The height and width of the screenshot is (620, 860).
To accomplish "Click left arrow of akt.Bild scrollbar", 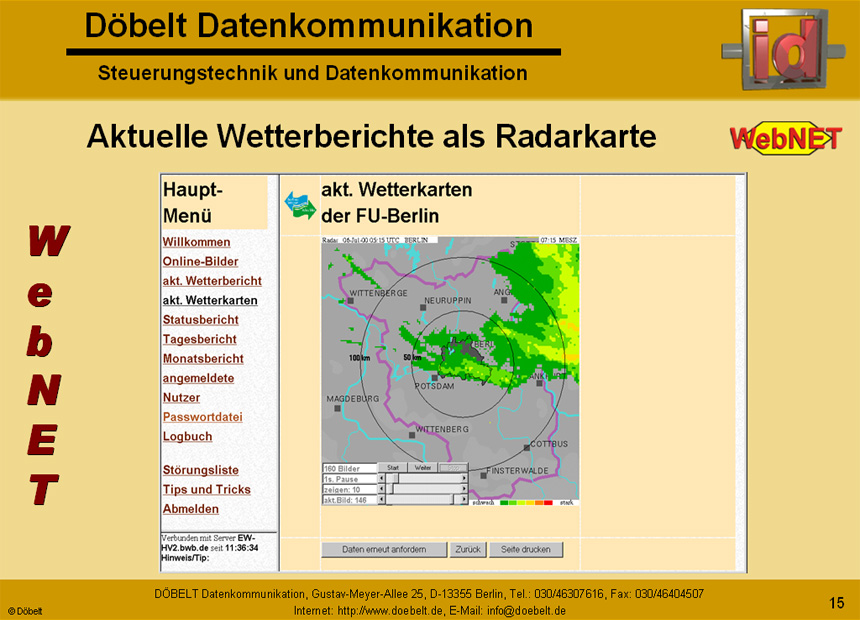I will tap(382, 499).
